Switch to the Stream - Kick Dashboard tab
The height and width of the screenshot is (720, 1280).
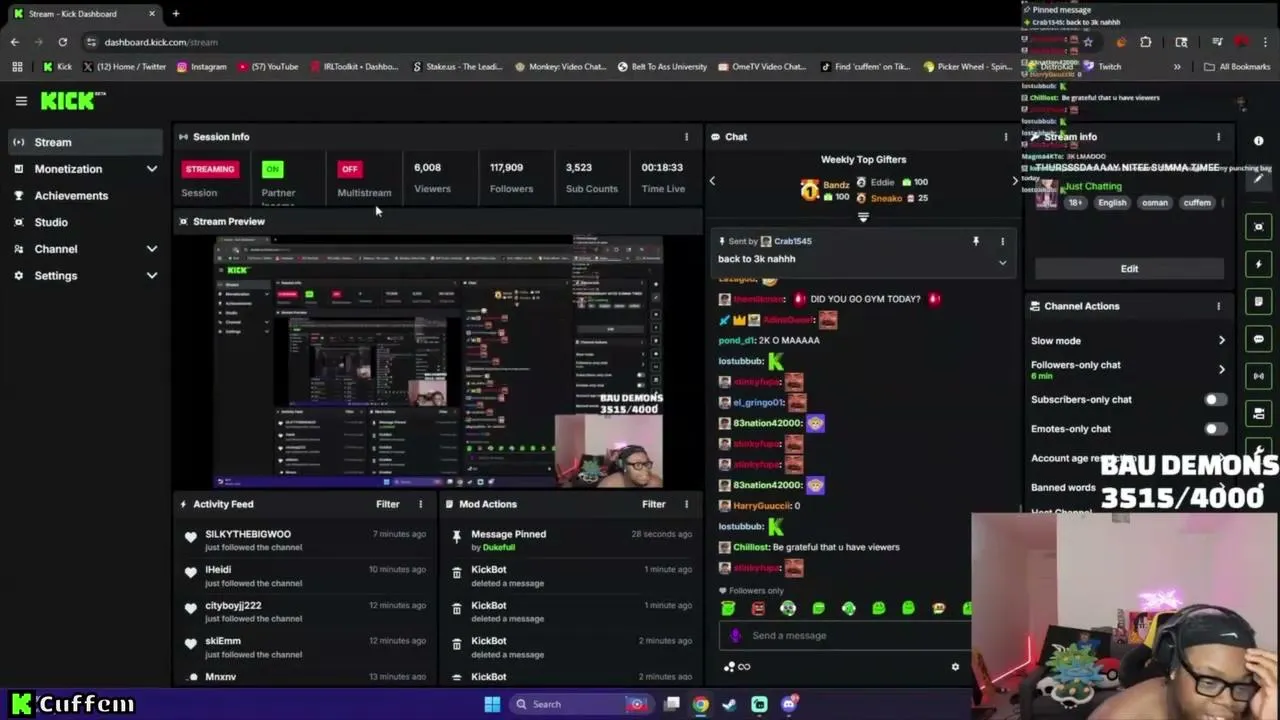click(84, 14)
